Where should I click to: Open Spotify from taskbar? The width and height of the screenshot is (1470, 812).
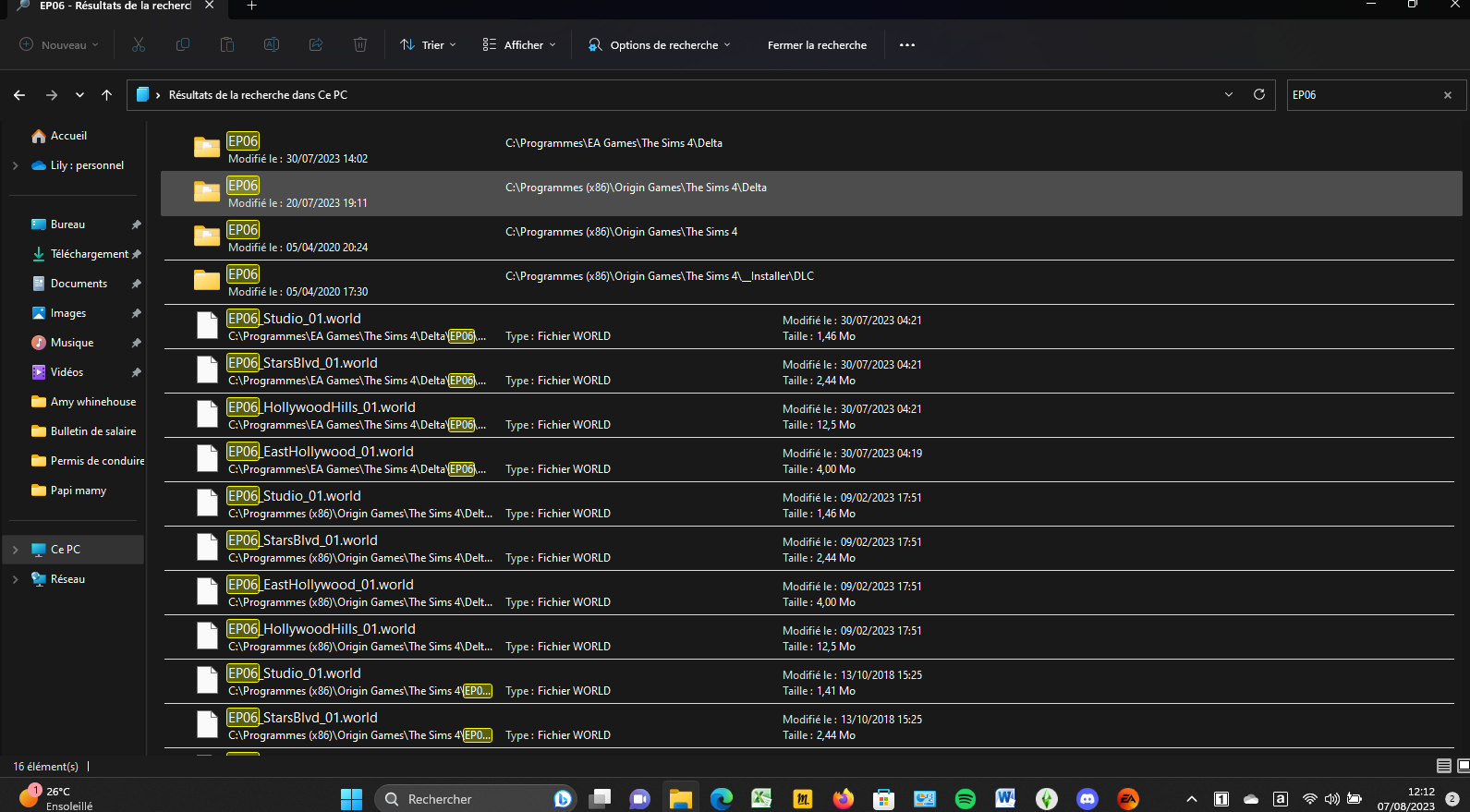966,799
